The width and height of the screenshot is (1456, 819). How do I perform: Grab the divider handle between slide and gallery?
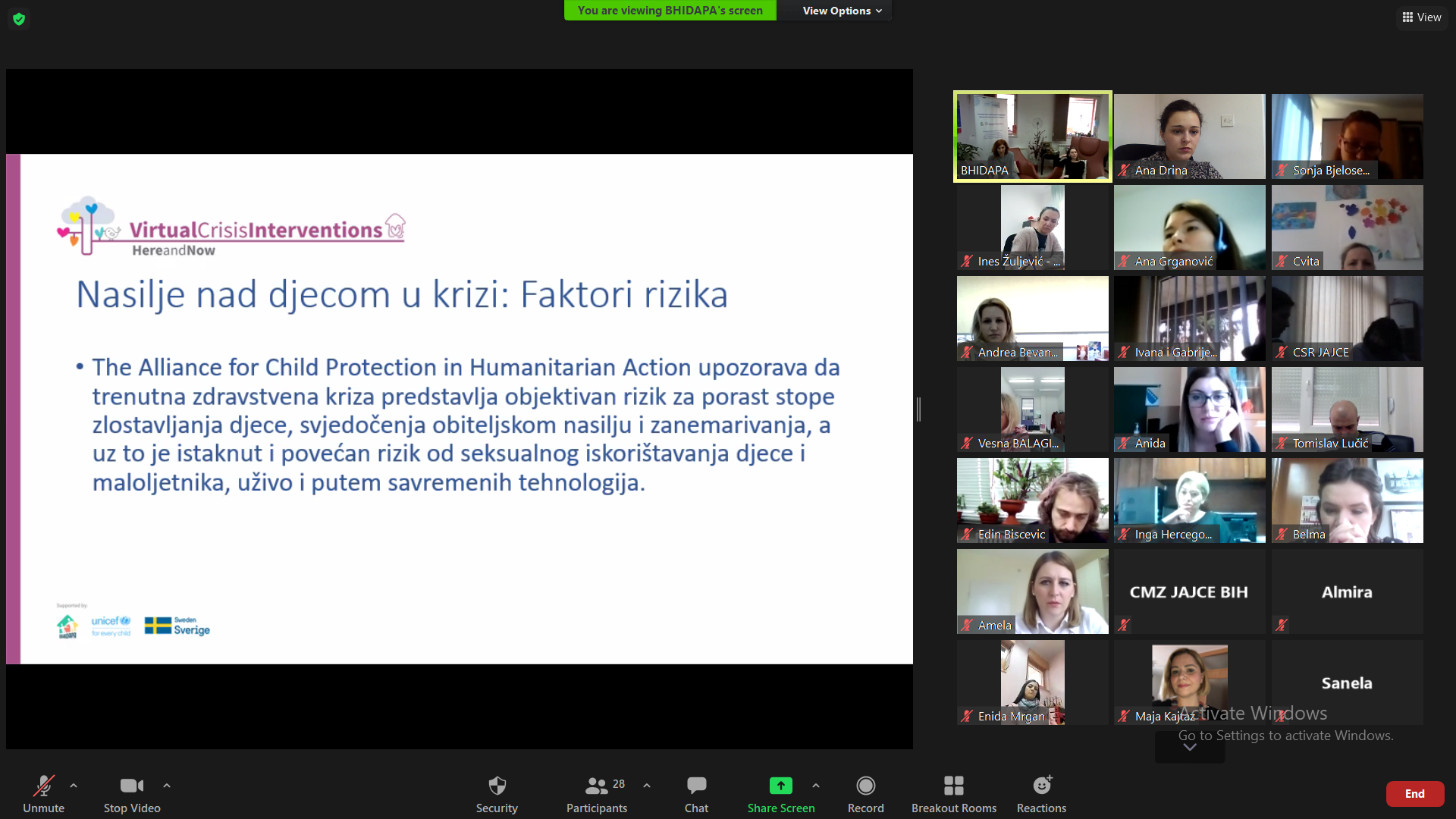tap(918, 409)
